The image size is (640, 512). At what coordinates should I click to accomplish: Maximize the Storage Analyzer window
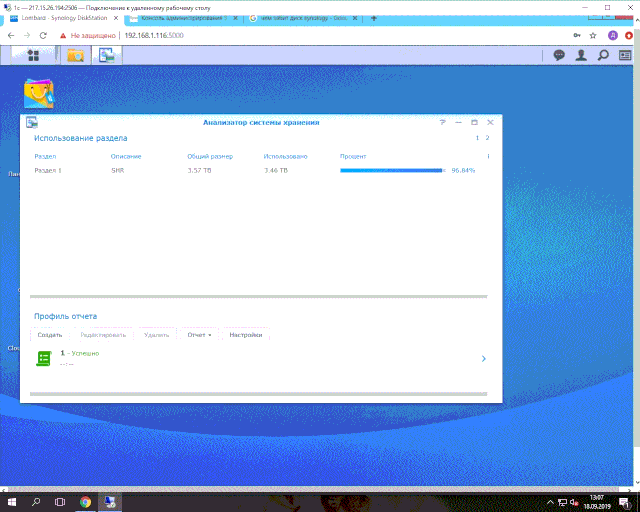(474, 122)
